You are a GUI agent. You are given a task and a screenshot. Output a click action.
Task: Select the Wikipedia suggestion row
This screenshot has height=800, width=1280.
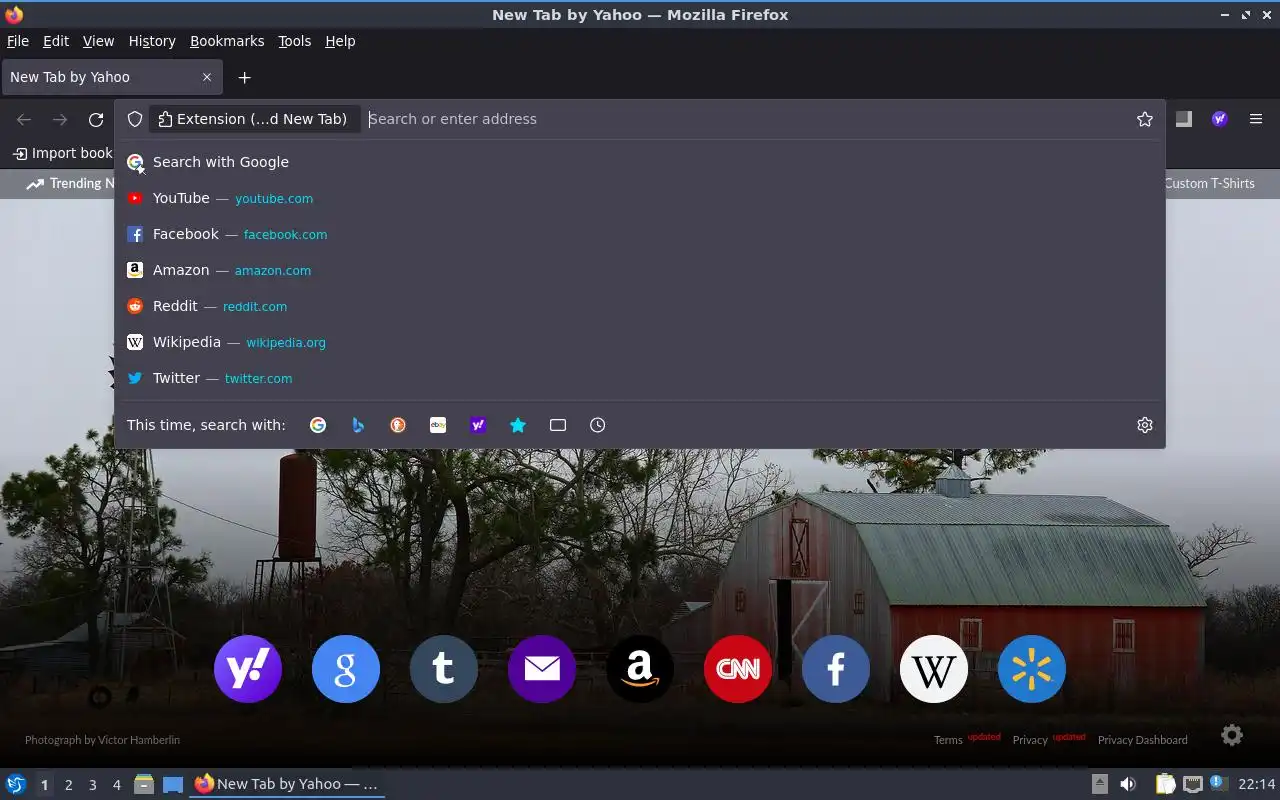pos(640,342)
